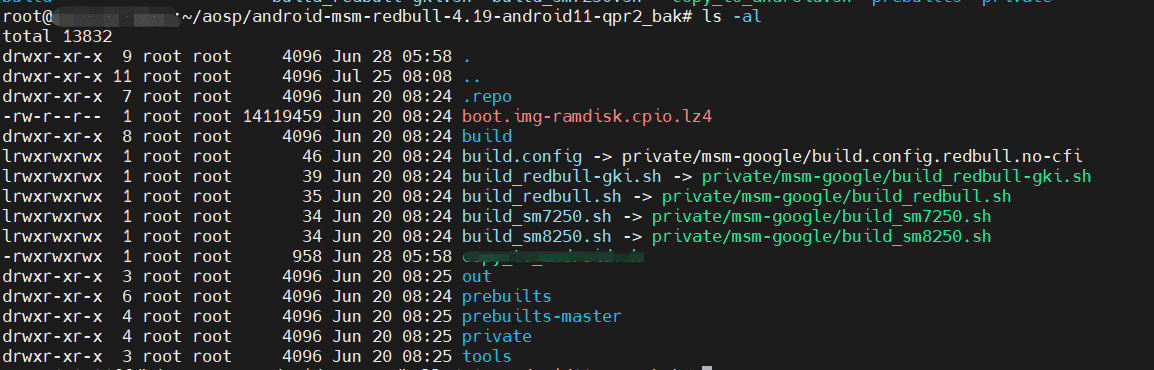Click the 'build.config' symlink name
Image resolution: width=1154 pixels, height=370 pixels.
[522, 157]
